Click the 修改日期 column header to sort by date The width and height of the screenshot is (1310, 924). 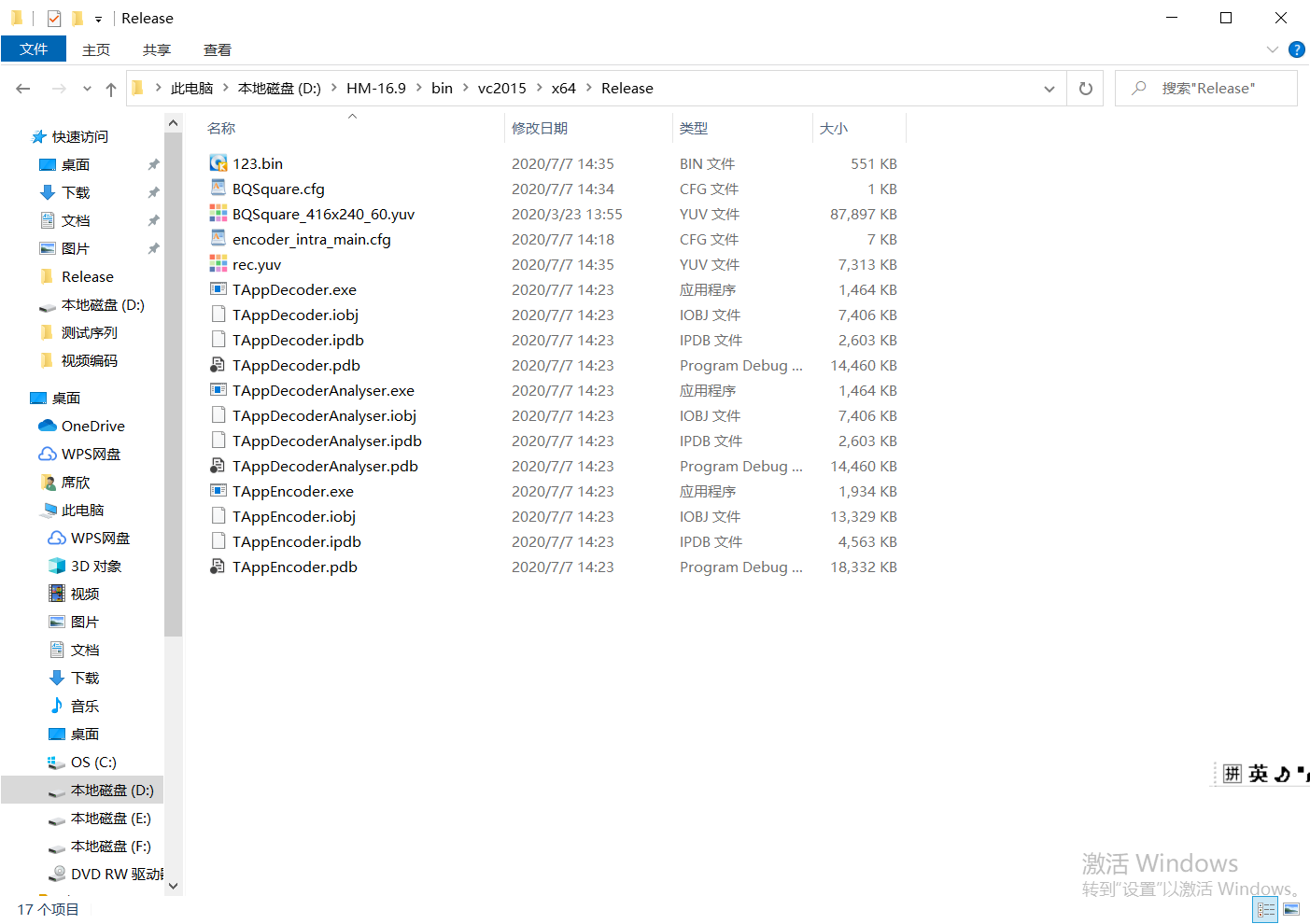coord(538,128)
